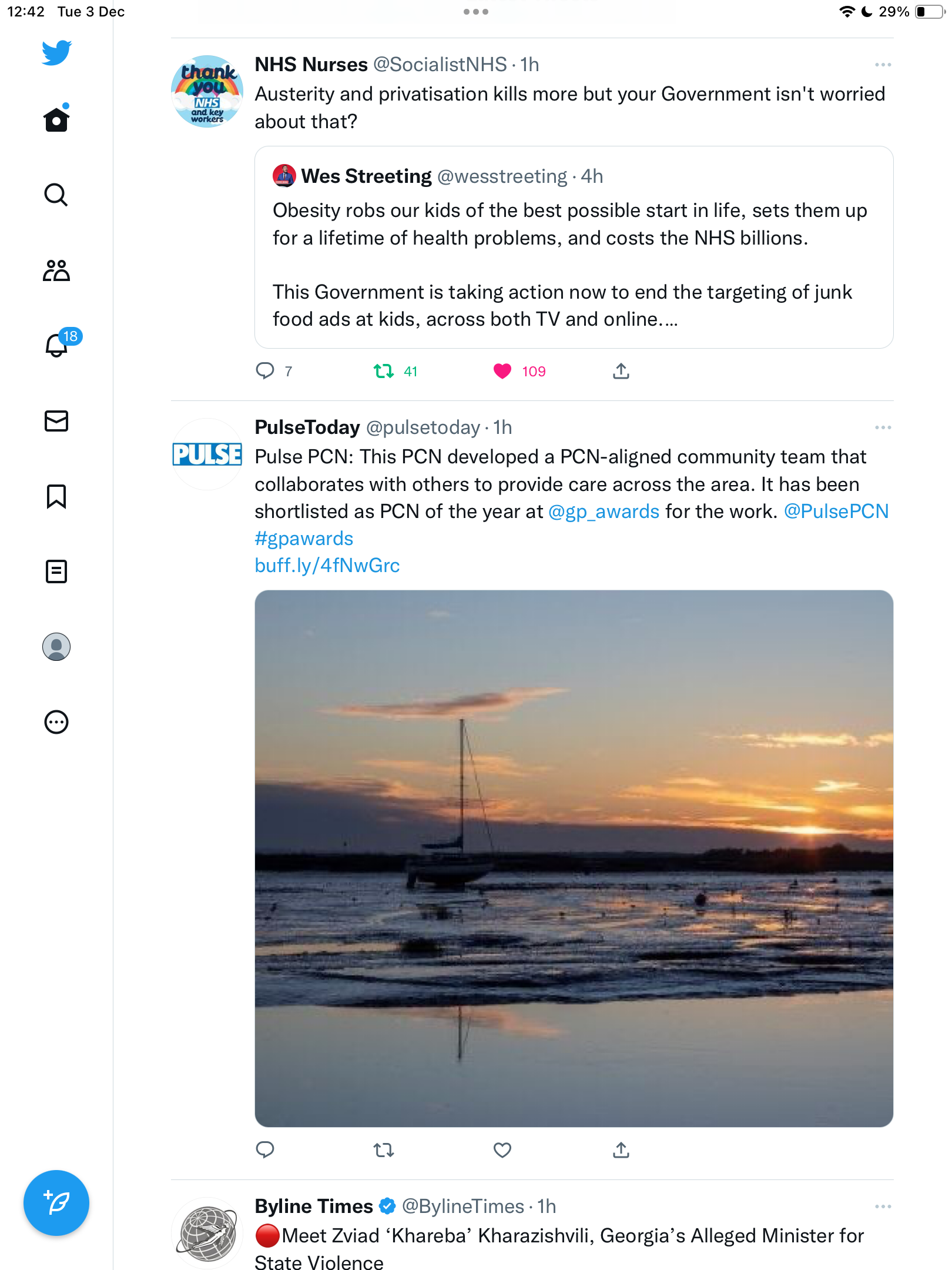Open Notifications bell with 18 badge
952x1270 pixels.
(x=56, y=345)
